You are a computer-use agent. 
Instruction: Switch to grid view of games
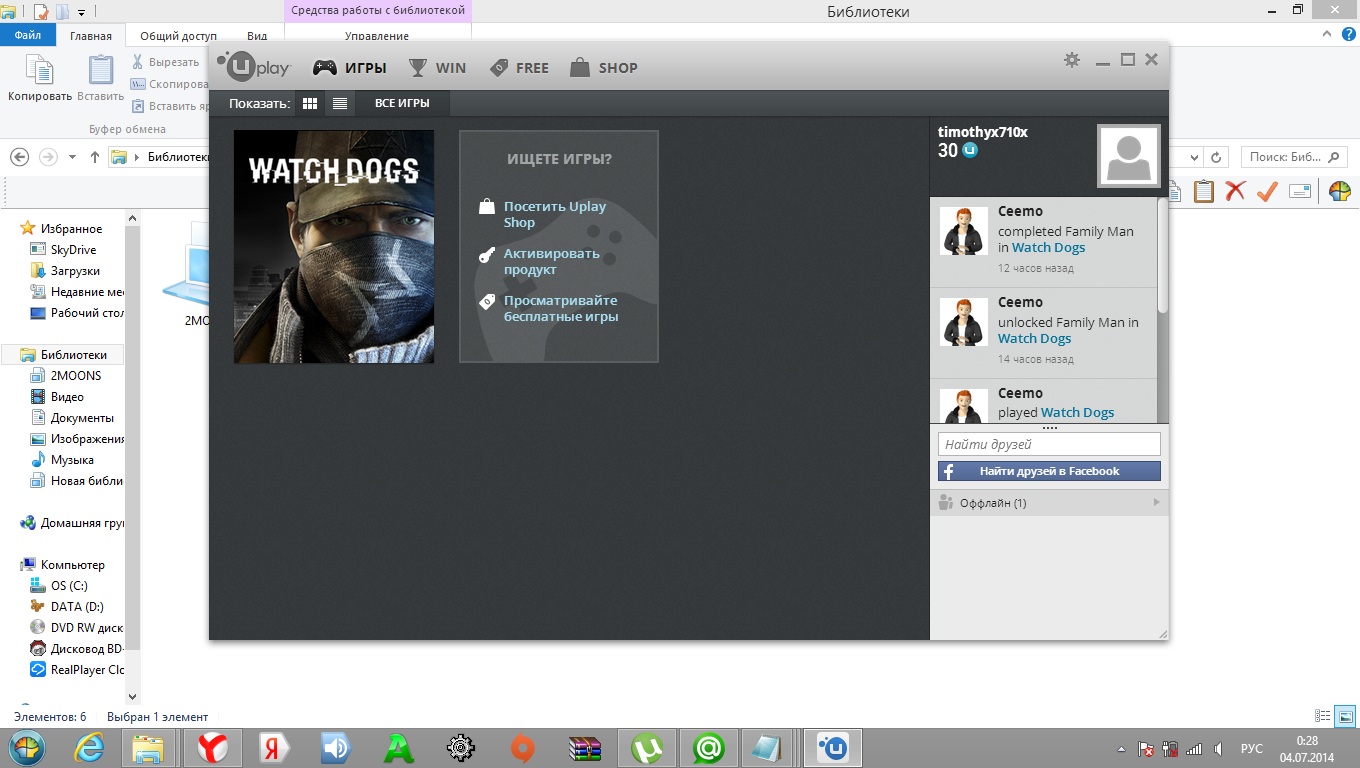point(310,103)
